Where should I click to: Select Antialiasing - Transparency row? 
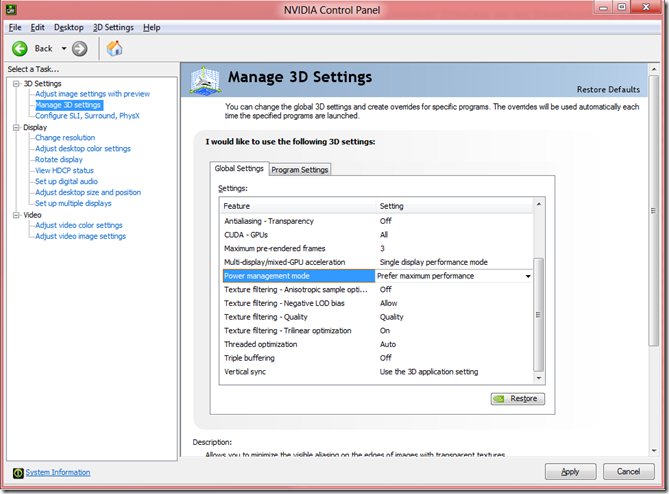click(x=377, y=221)
